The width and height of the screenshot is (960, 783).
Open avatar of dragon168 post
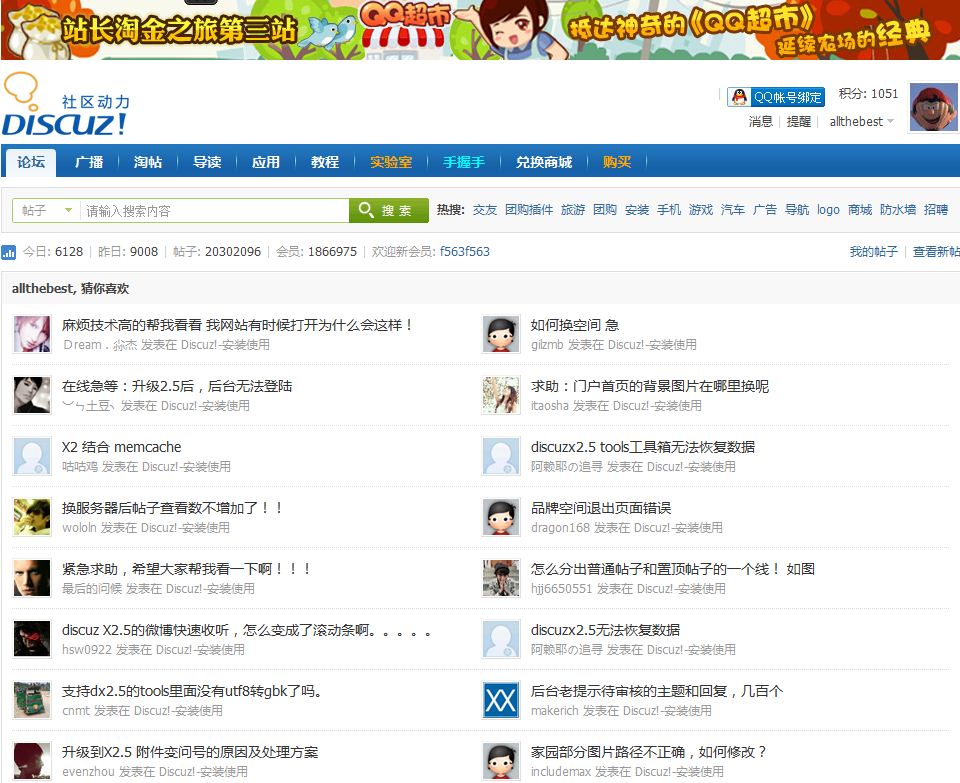tap(501, 517)
